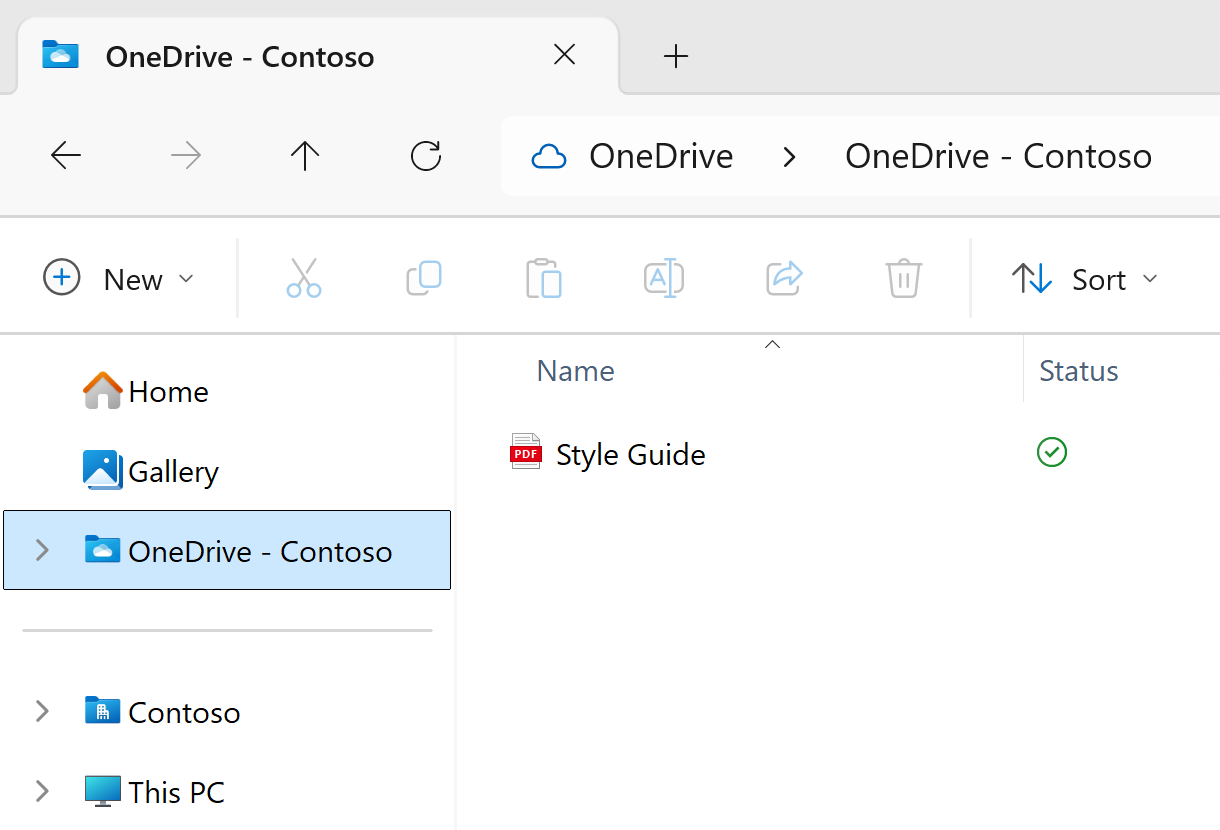Viewport: 1220px width, 830px height.
Task: Click the Rename icon in toolbar
Action: [x=664, y=279]
